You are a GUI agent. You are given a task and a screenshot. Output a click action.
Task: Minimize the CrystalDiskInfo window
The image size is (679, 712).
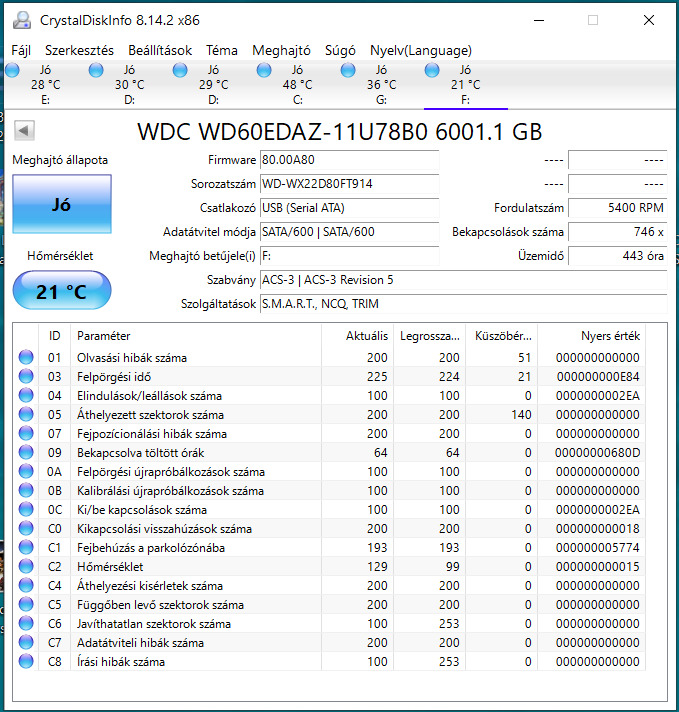(x=539, y=20)
